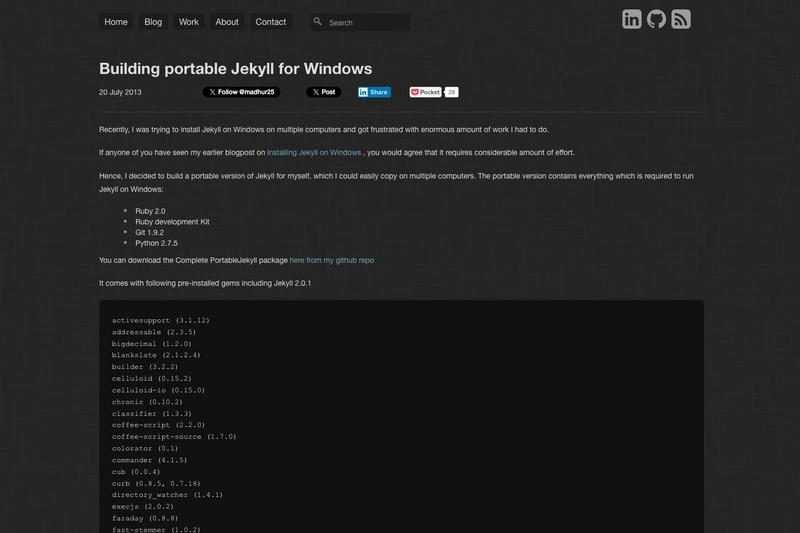Image resolution: width=800 pixels, height=533 pixels.
Task: Open the Installing Jekyll on Windows link
Action: (314, 153)
